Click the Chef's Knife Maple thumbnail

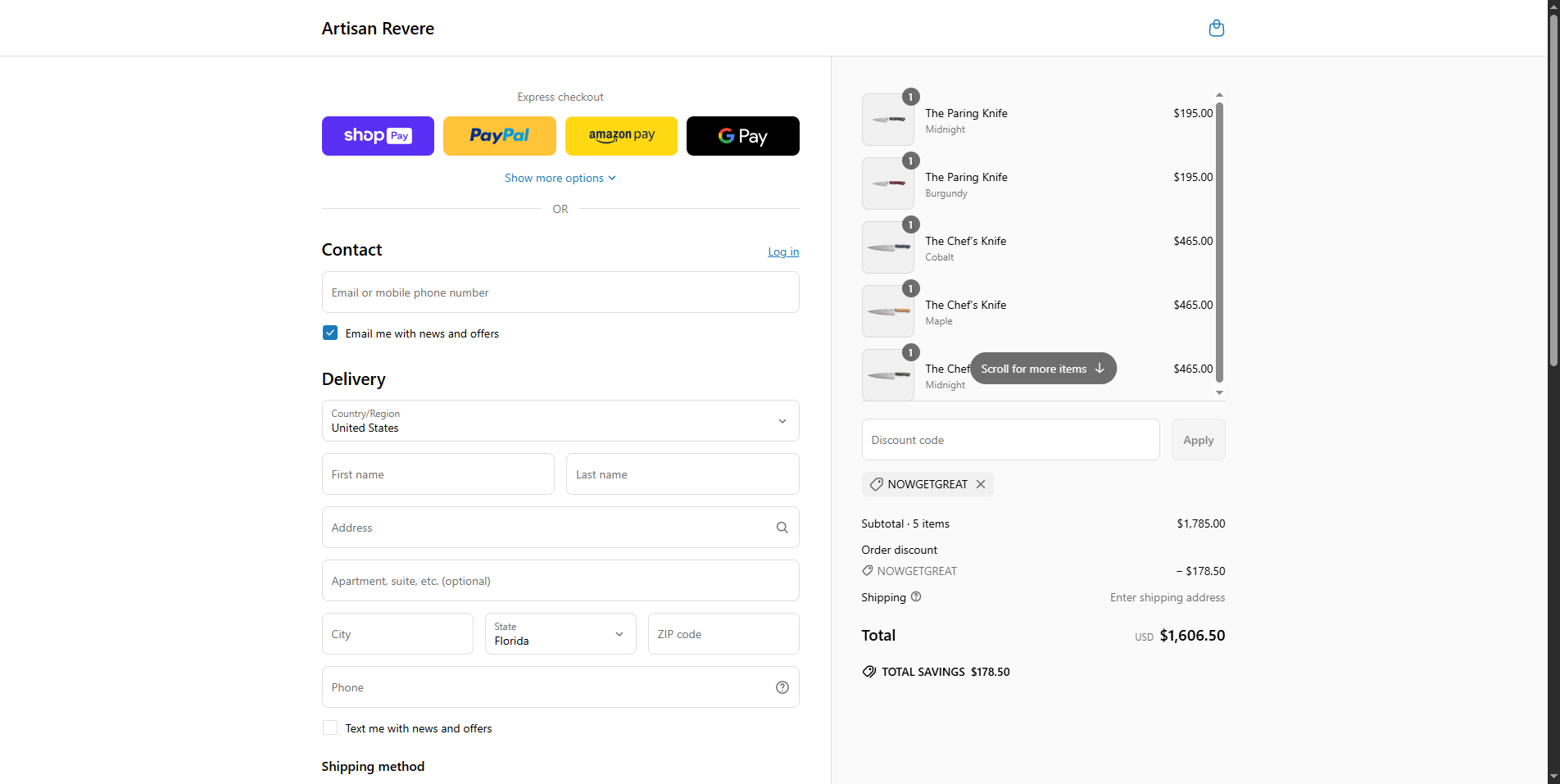(x=888, y=311)
